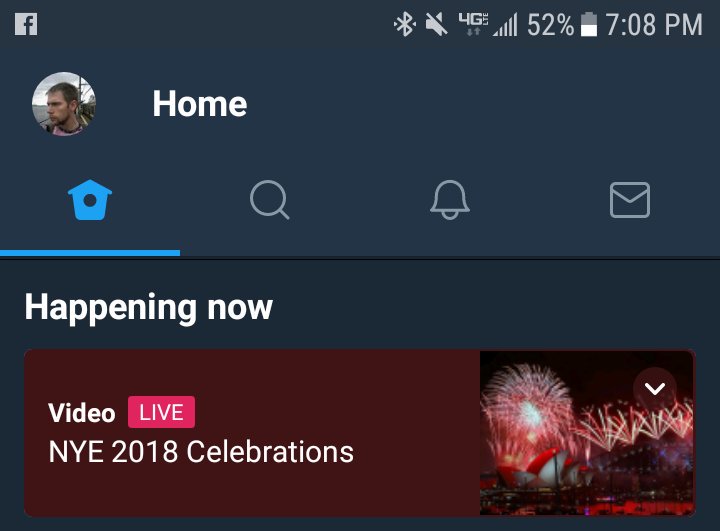Open the Notifications bell tab
Image resolution: width=720 pixels, height=531 pixels.
pos(450,200)
